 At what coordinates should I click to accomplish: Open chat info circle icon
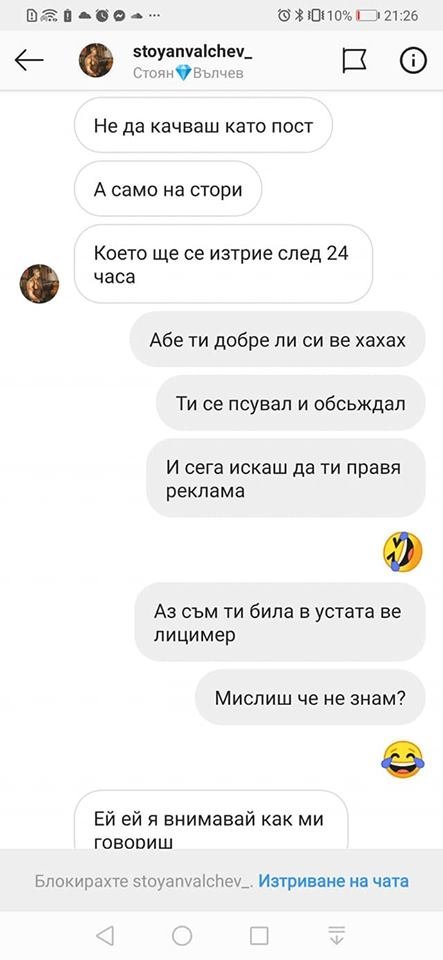pos(413,60)
